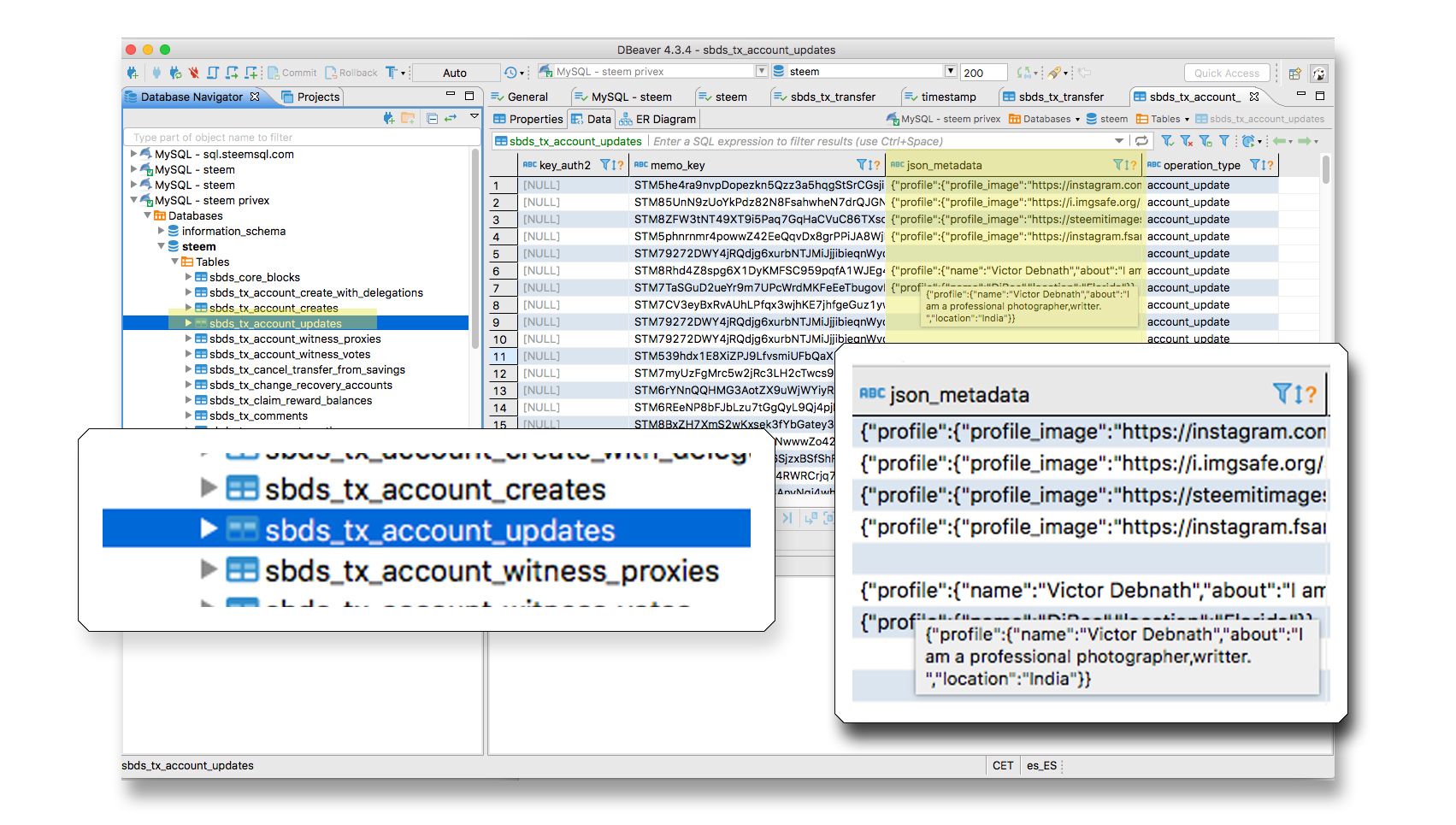Screen dimensions: 1456x825
Task: Maximize the editor area panel
Action: coord(1320,96)
